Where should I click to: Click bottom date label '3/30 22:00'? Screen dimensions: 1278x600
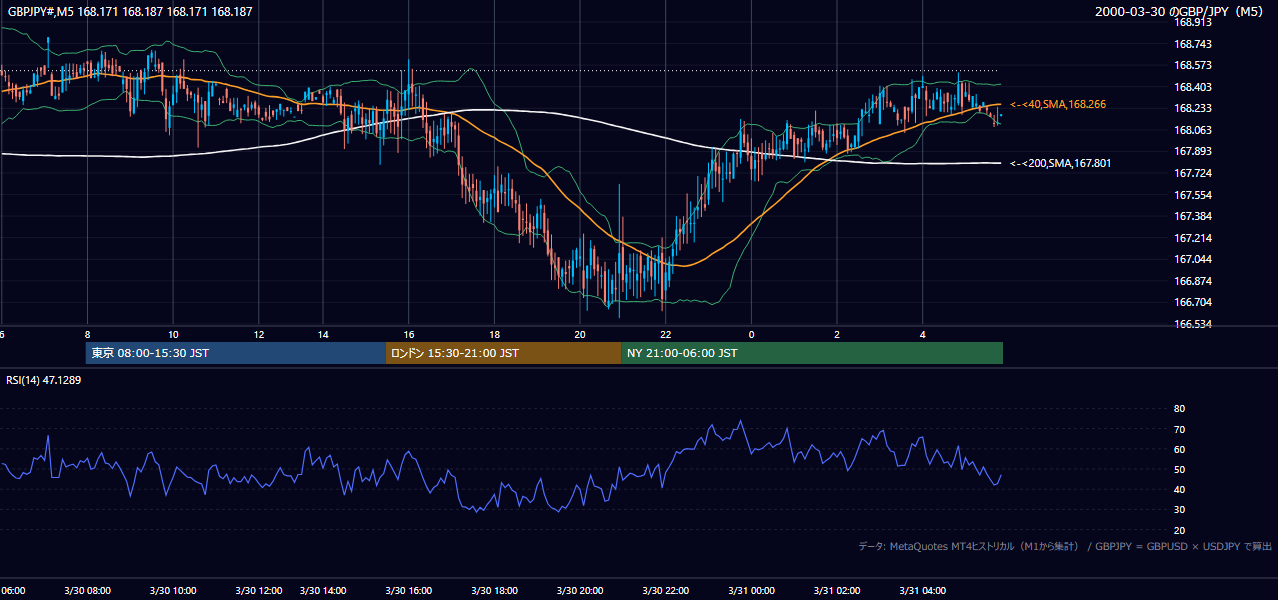pyautogui.click(x=665, y=591)
